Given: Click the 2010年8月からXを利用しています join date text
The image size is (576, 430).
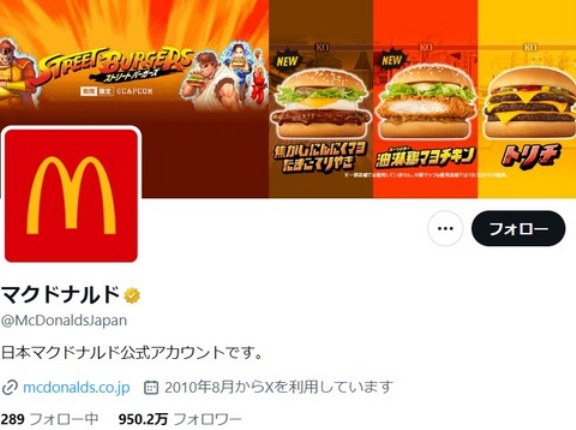Looking at the screenshot, I should click(x=279, y=387).
